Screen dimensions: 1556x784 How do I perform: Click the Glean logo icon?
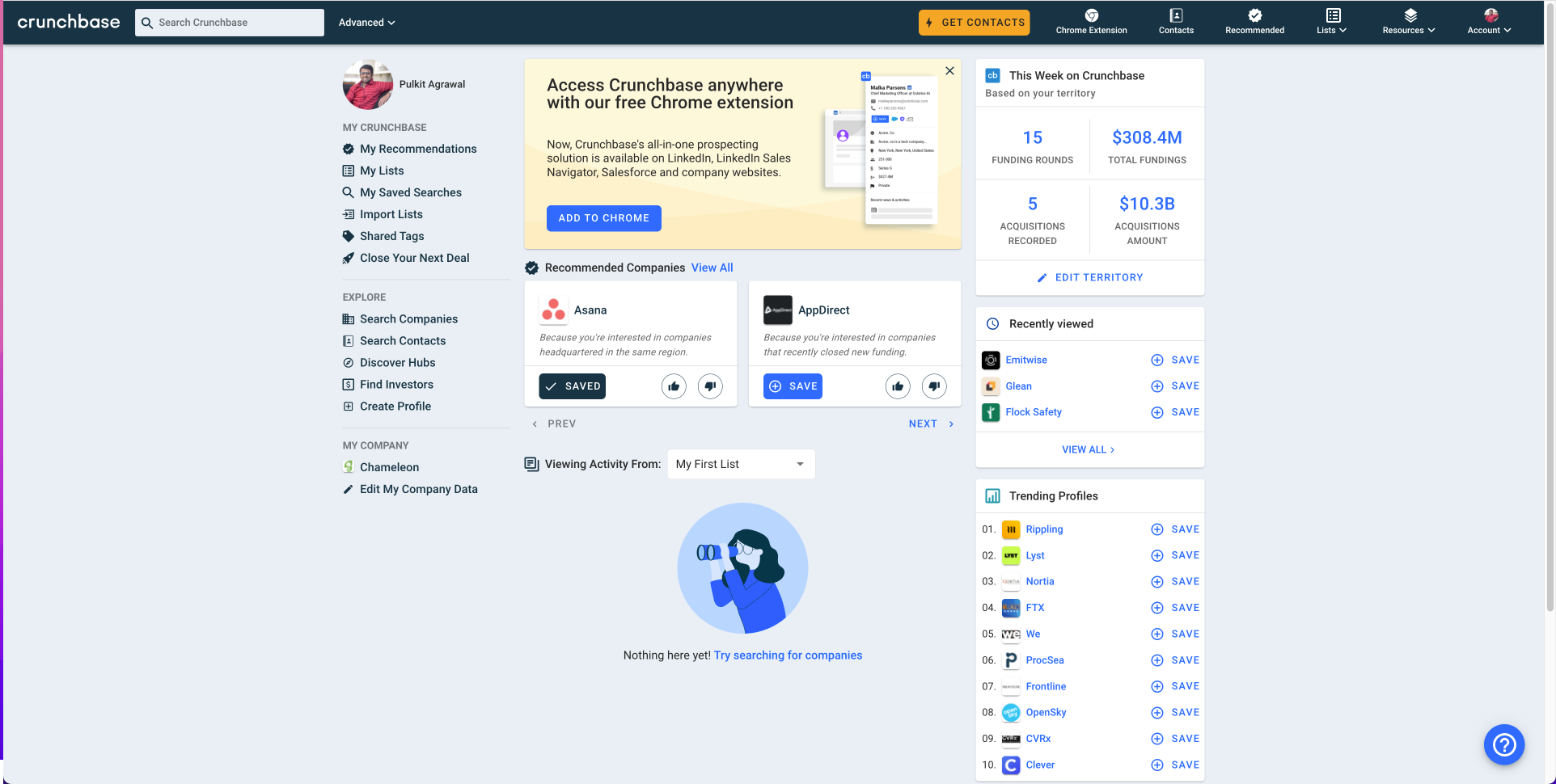pyautogui.click(x=991, y=386)
